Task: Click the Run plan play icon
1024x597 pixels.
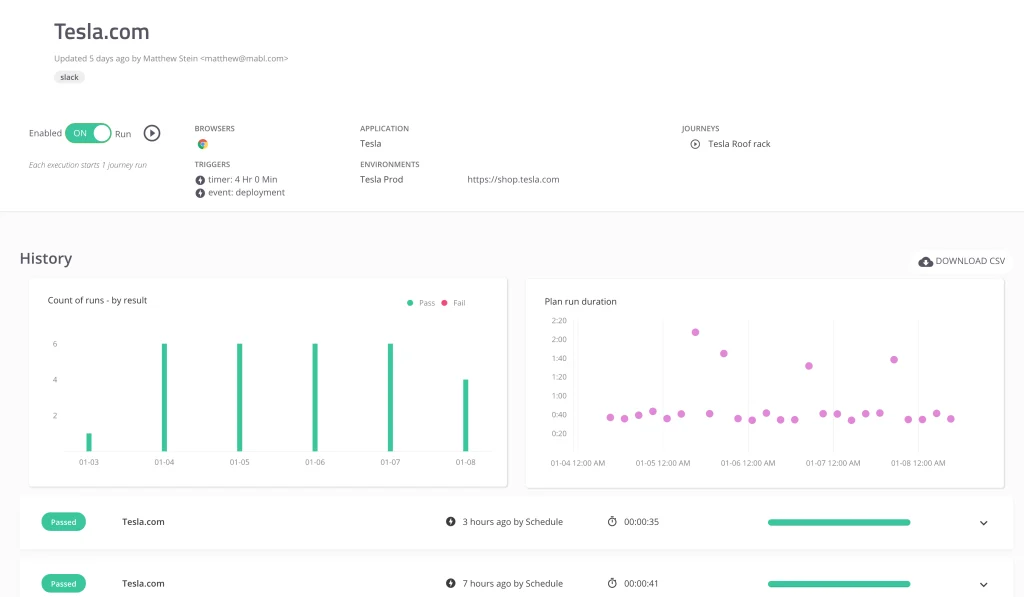Action: (152, 133)
